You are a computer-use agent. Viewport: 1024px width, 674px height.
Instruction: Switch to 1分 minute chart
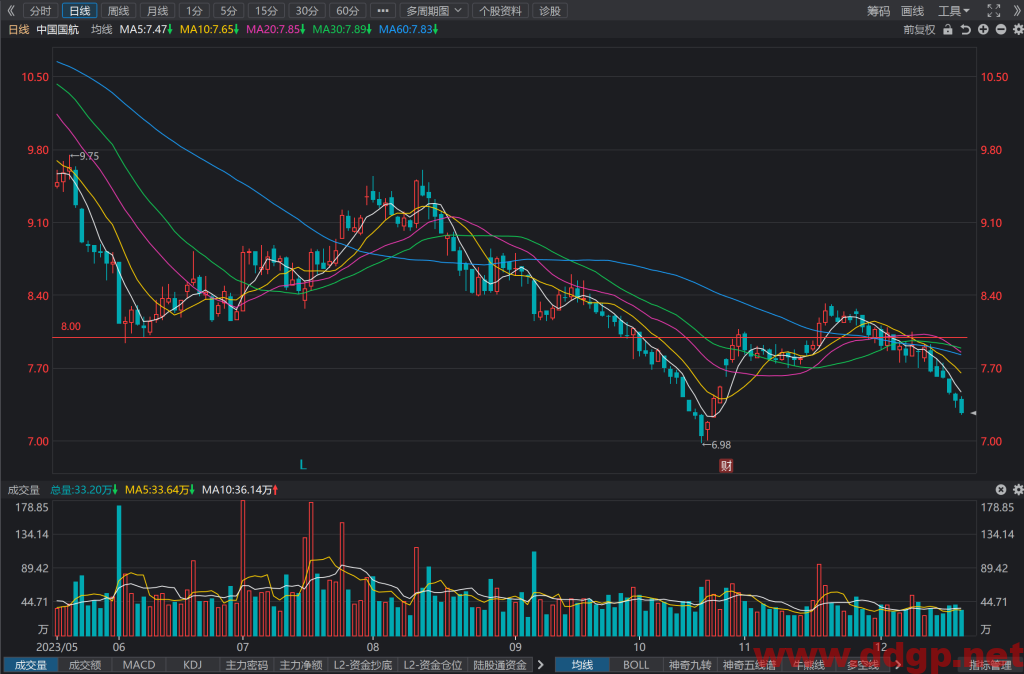pos(194,10)
